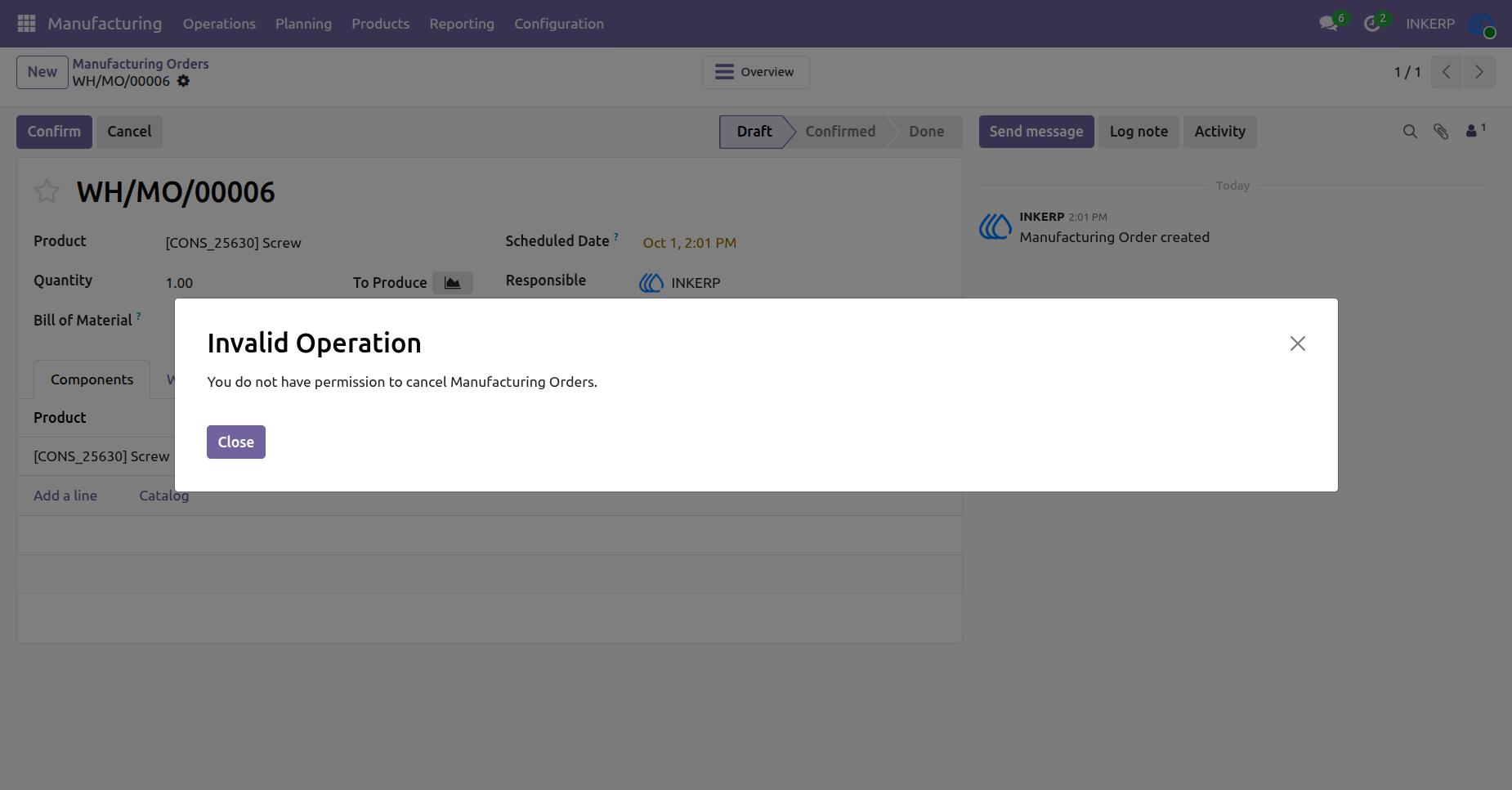Go to next record arrow
Image resolution: width=1512 pixels, height=790 pixels.
click(x=1479, y=72)
